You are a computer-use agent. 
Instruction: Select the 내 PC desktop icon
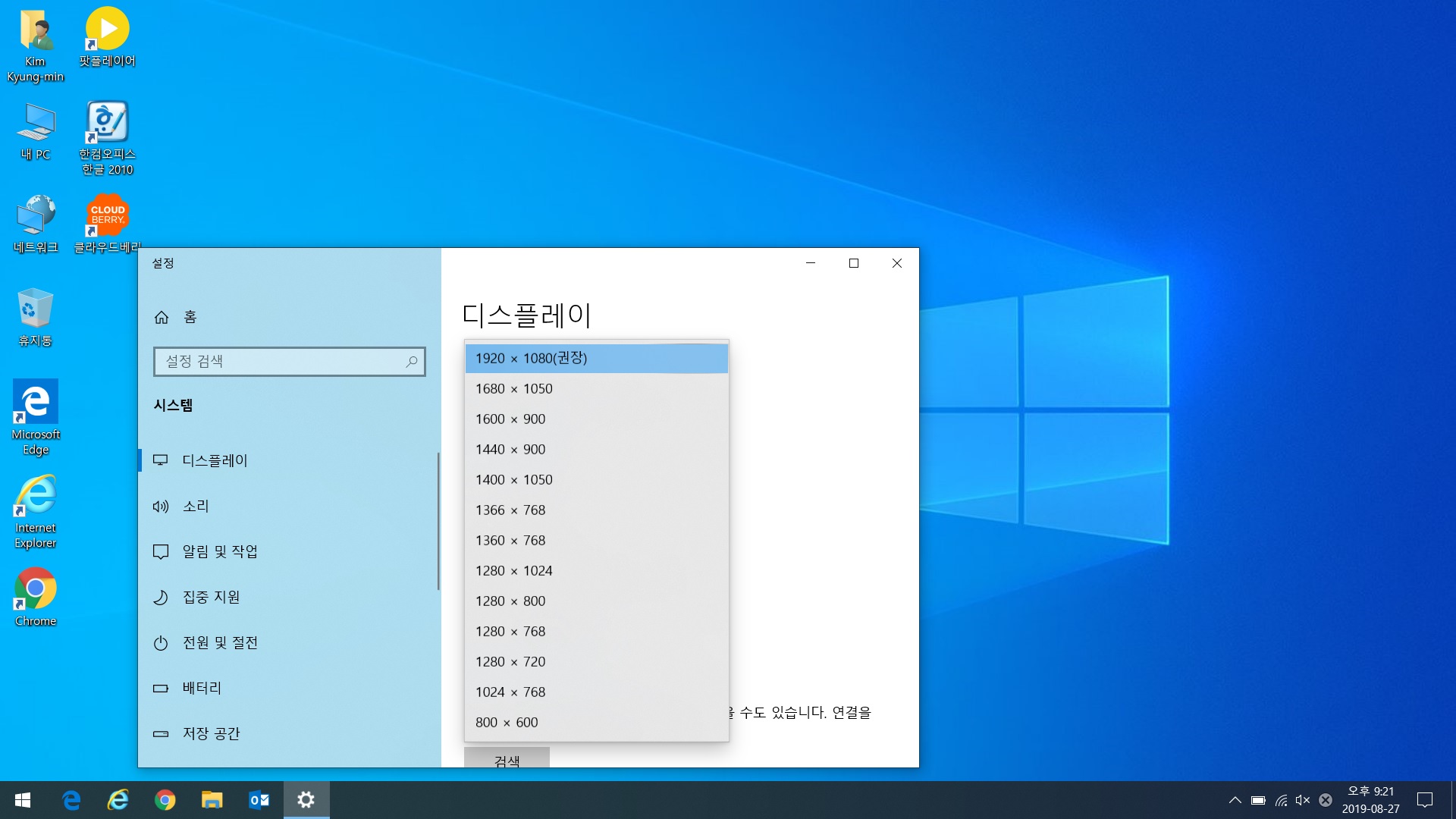click(x=35, y=131)
